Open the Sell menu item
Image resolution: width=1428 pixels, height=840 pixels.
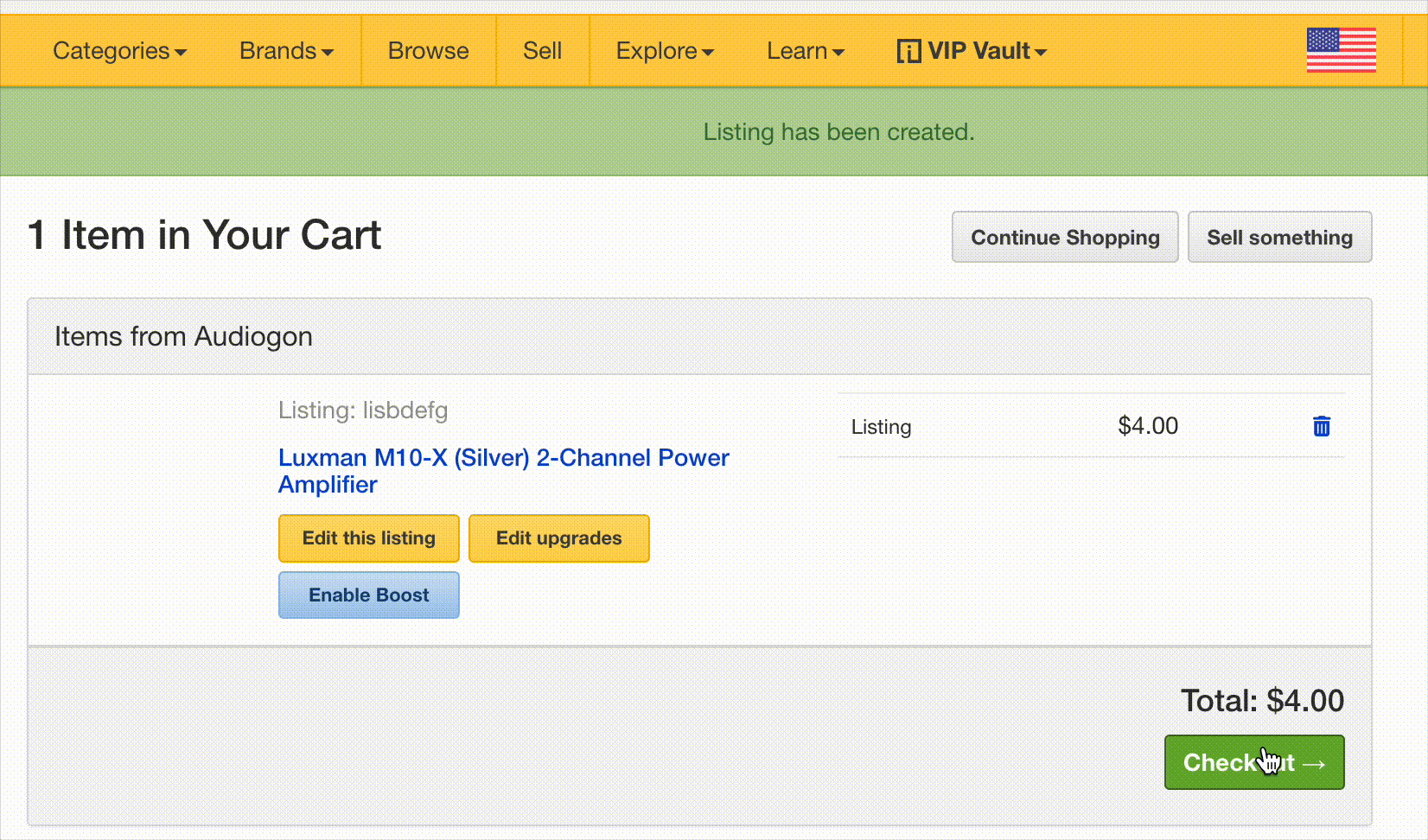coord(543,51)
